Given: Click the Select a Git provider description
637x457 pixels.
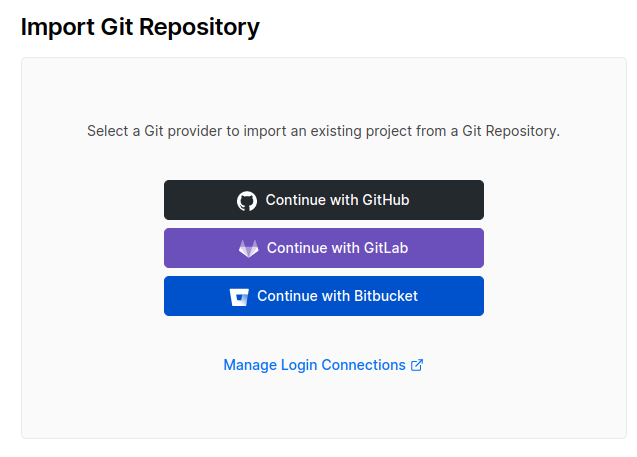Looking at the screenshot, I should tap(323, 131).
